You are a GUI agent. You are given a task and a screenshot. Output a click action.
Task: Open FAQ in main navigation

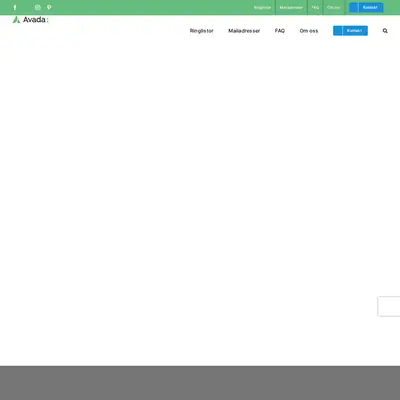[280, 31]
